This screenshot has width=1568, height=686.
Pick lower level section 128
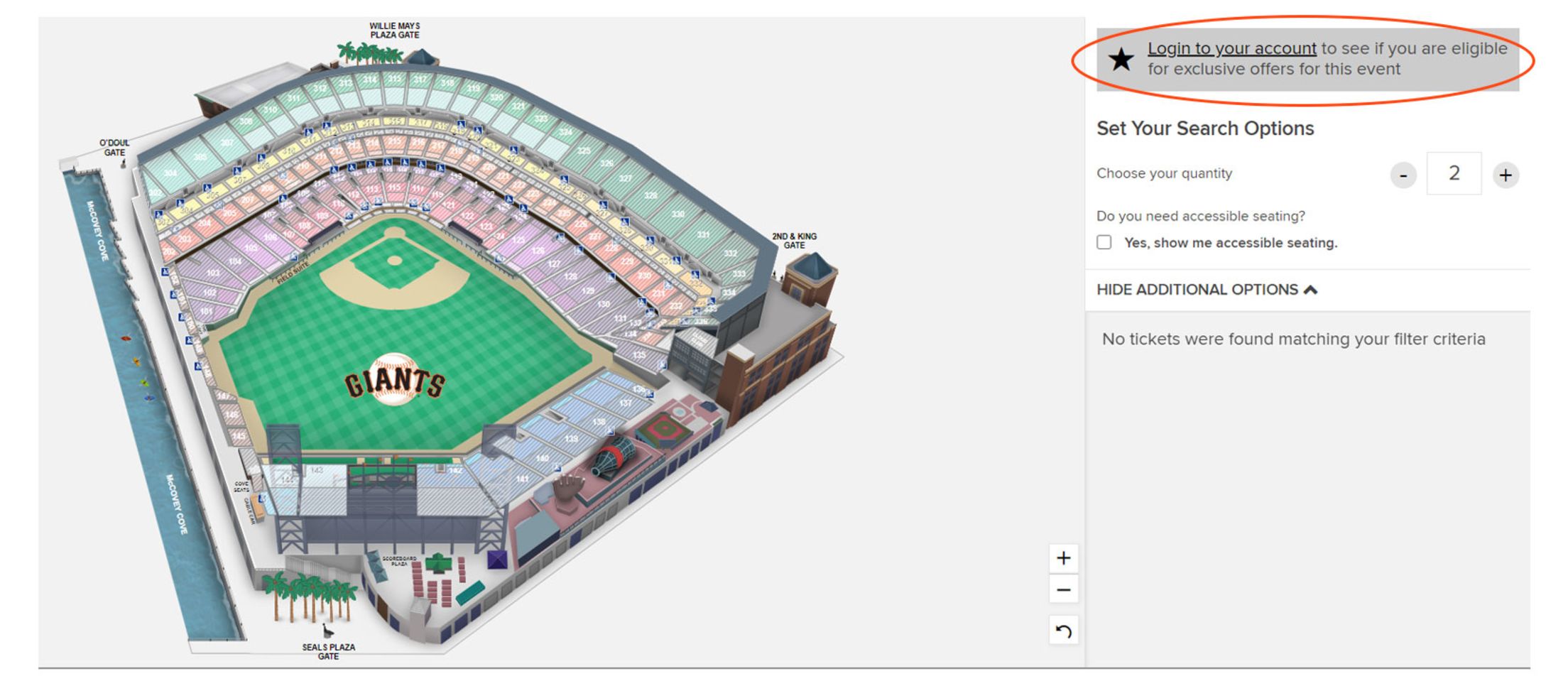tap(570, 276)
